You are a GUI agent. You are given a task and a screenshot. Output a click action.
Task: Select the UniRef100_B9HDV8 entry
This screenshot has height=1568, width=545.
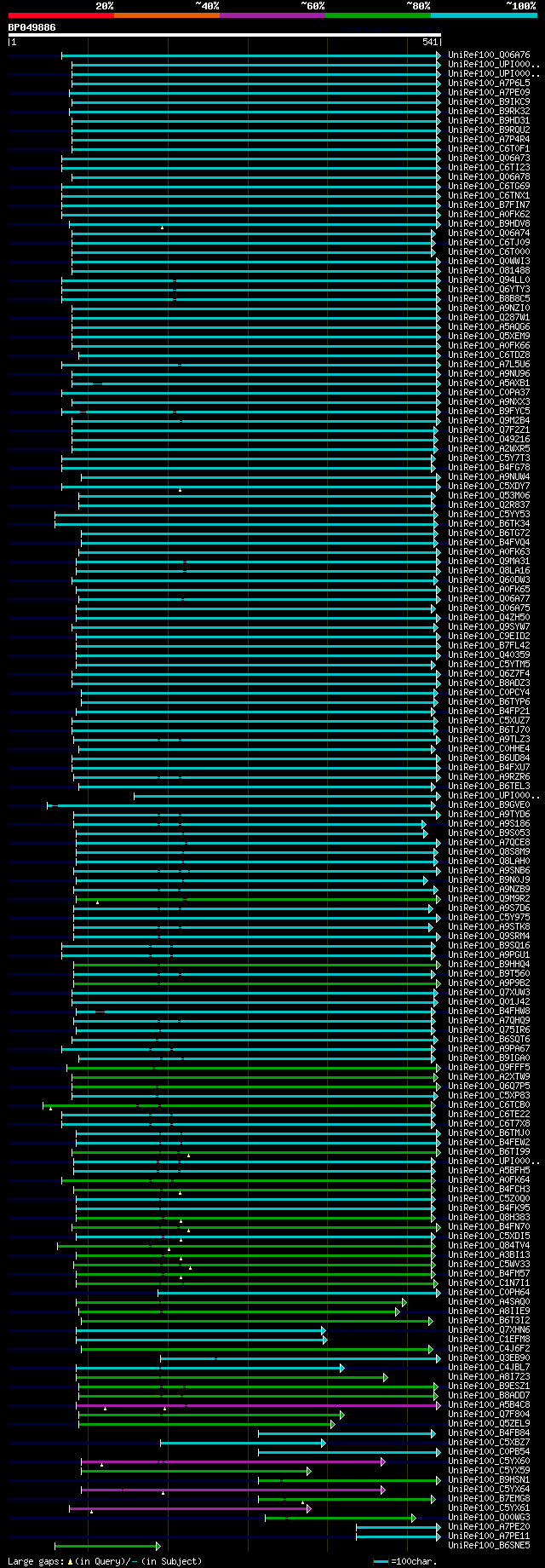tap(489, 224)
